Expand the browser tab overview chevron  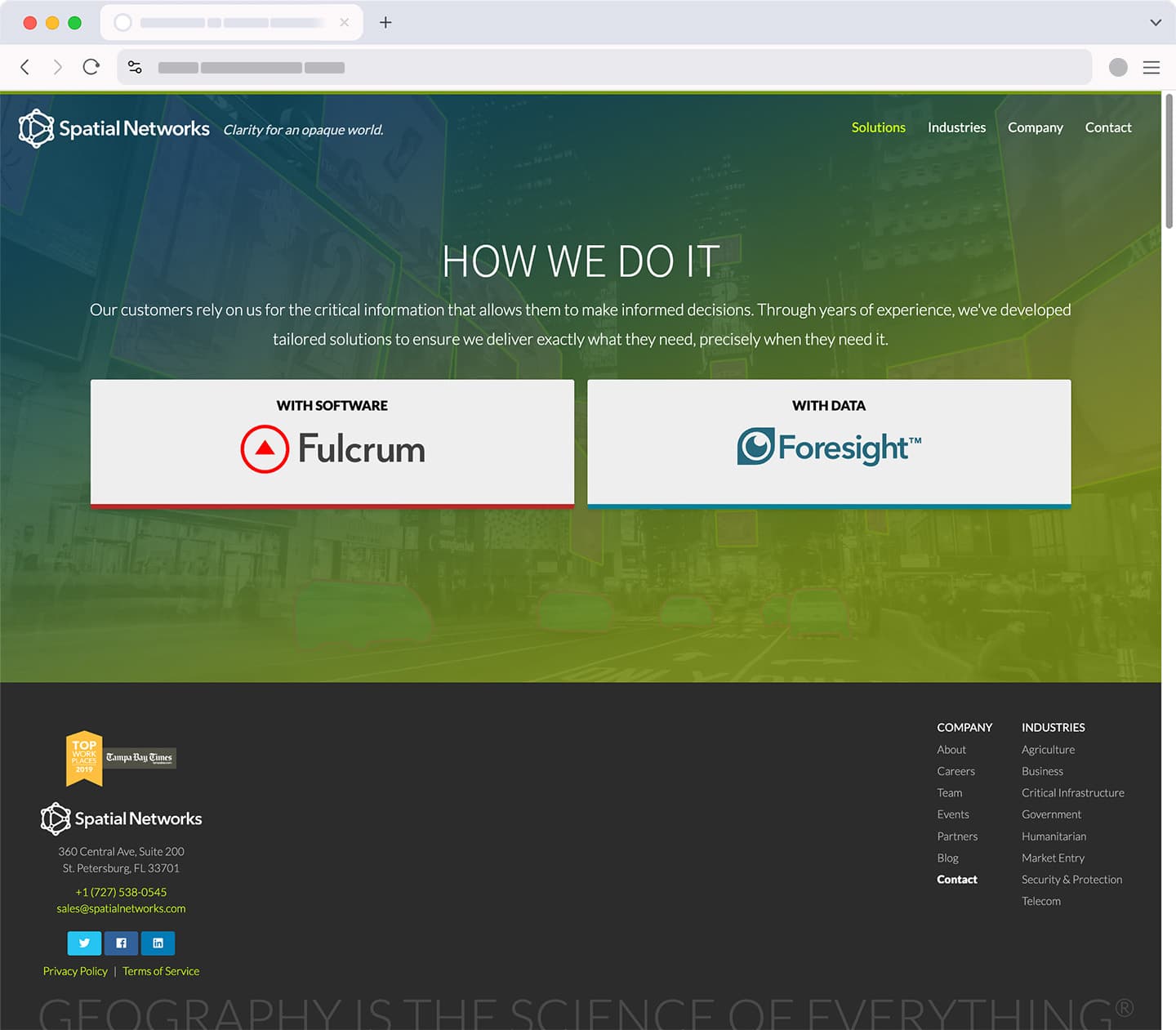[1155, 22]
